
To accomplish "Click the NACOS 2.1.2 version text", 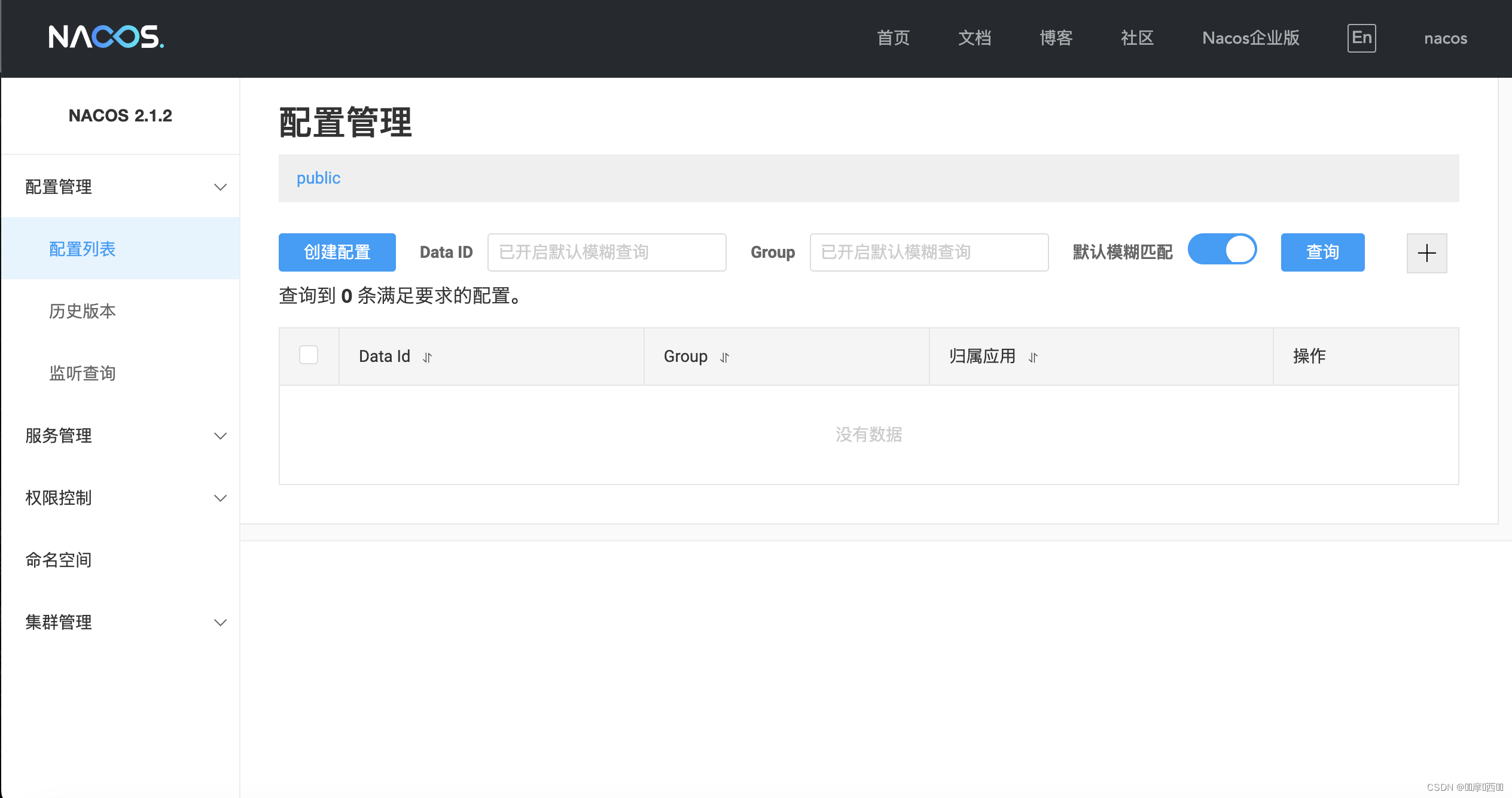I will pyautogui.click(x=120, y=115).
